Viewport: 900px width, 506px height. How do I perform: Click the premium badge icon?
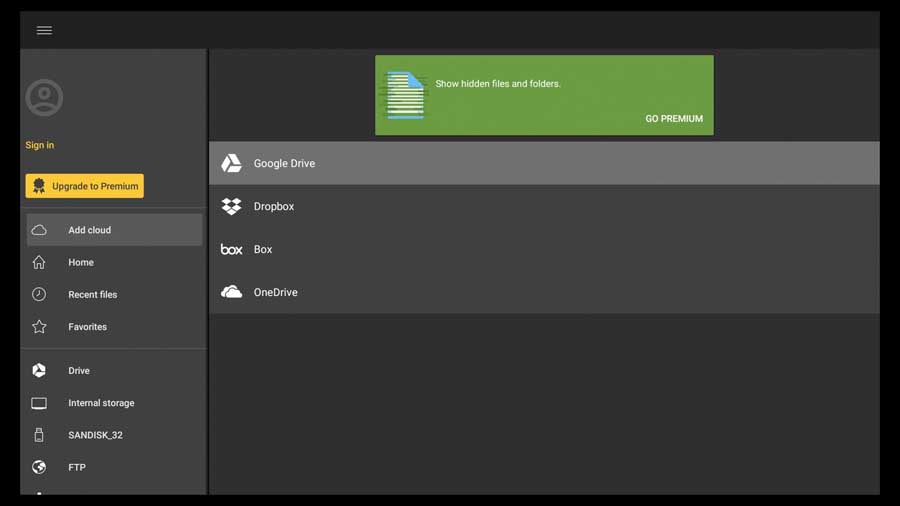39,186
